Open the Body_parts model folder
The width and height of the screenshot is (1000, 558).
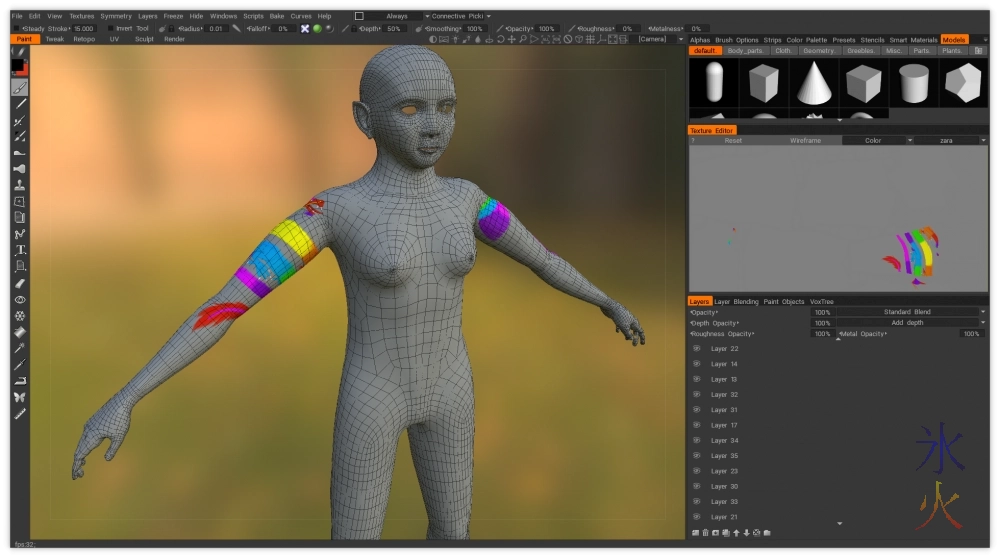pos(745,50)
